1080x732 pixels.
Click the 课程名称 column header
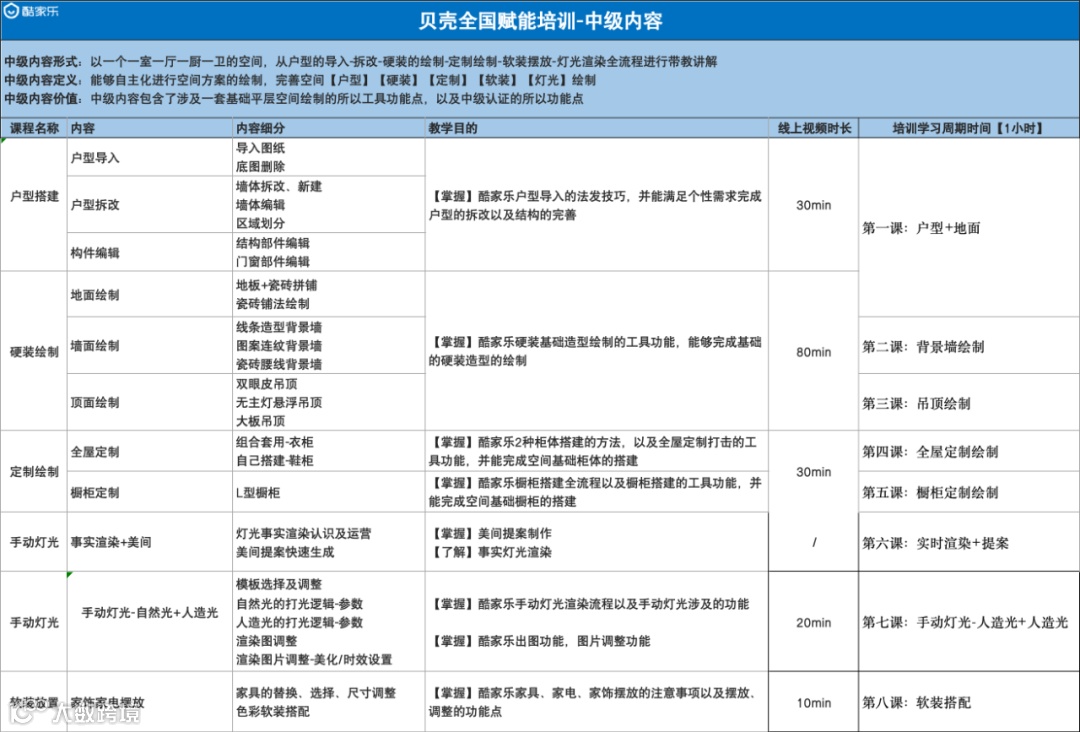(x=34, y=128)
